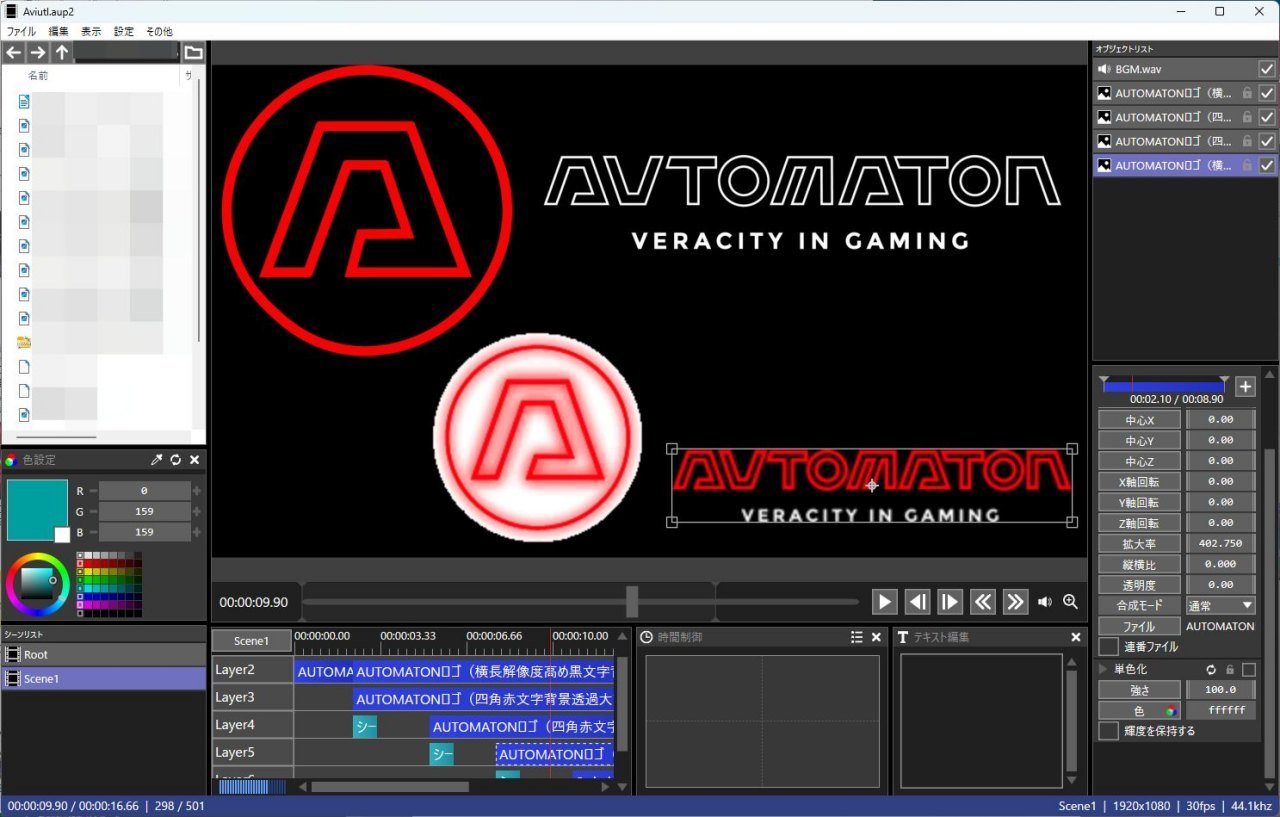The height and width of the screenshot is (817, 1280).
Task: Go up one folder level
Action: point(62,53)
